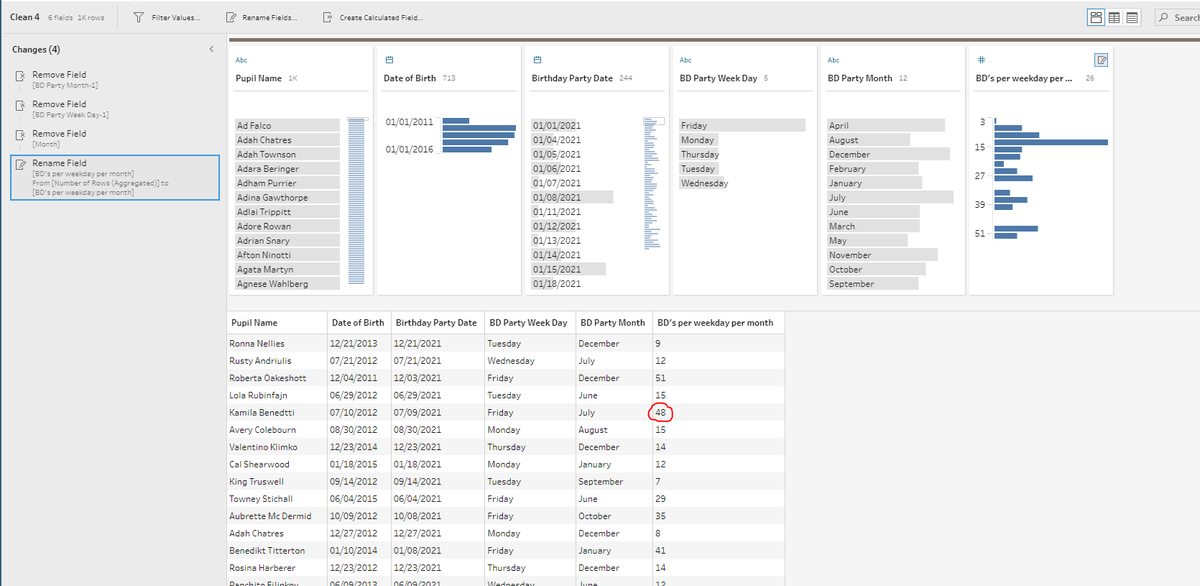The height and width of the screenshot is (586, 1200).
Task: Click Adore Rowan value in Pupil Name card
Action: 287,227
